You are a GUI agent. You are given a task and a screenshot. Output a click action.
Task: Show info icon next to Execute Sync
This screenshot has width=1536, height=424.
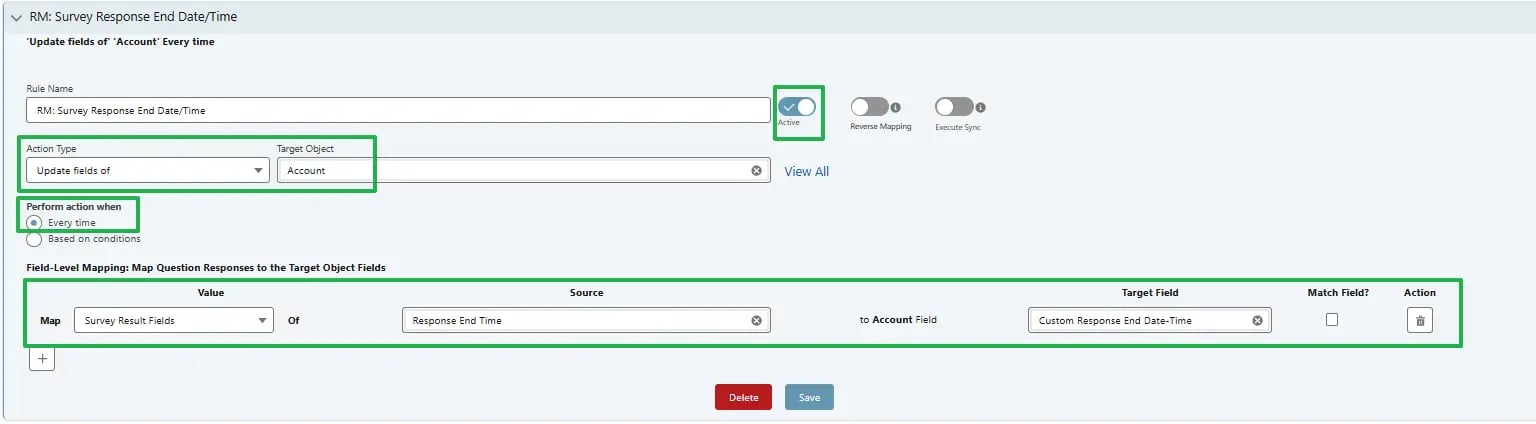coord(980,107)
